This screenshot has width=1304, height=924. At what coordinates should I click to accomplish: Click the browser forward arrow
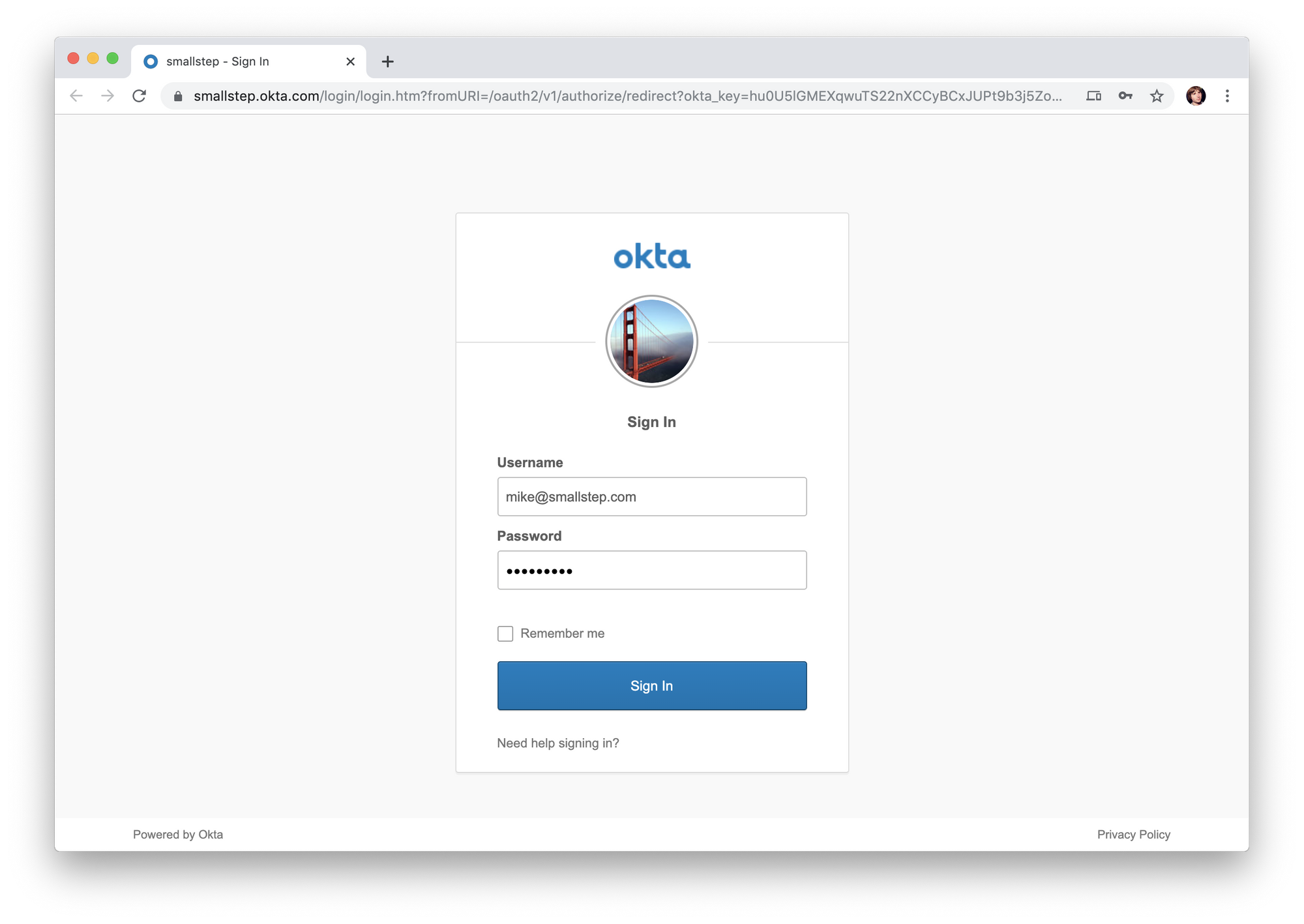108,96
